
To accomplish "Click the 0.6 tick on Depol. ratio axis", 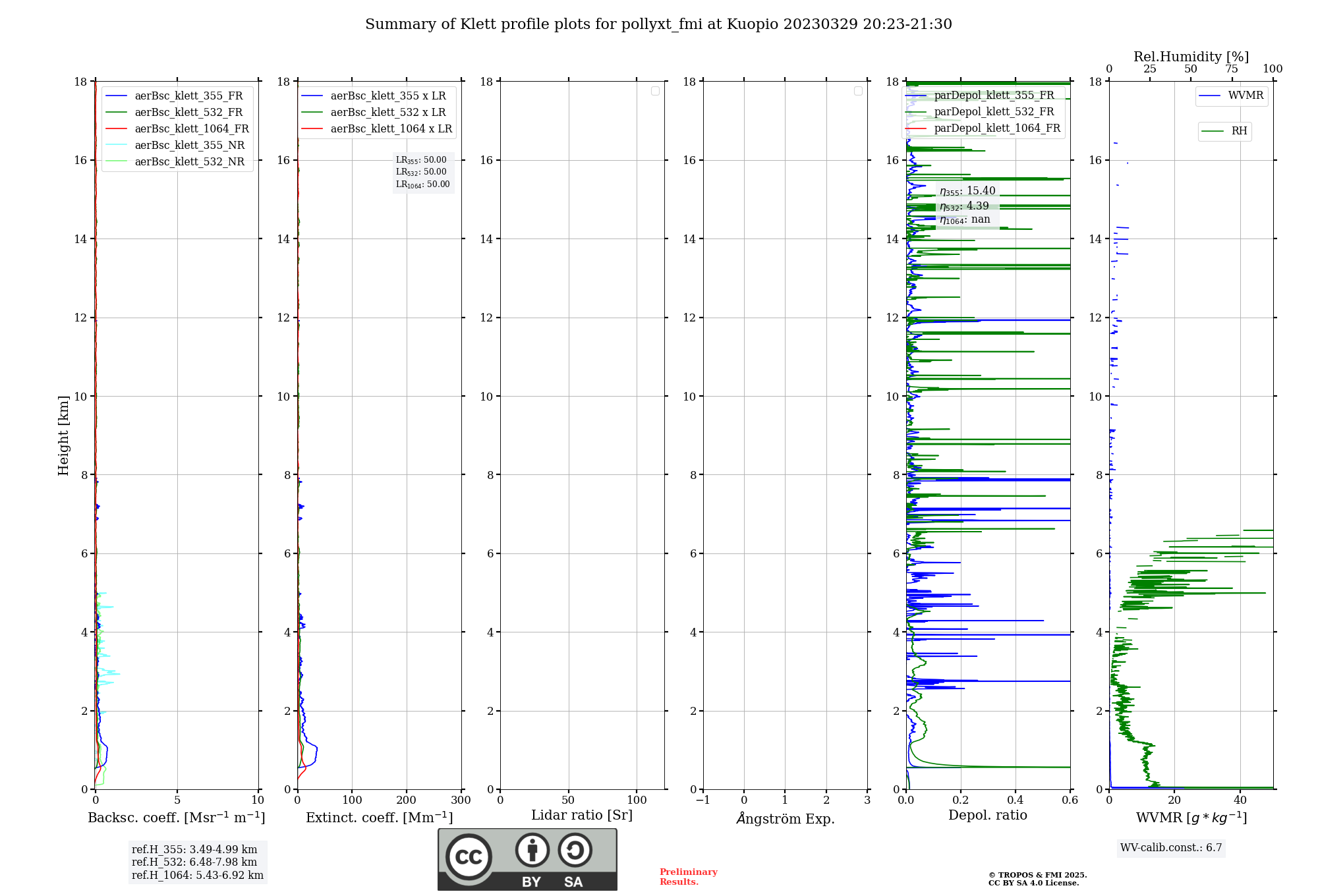I will pyautogui.click(x=1070, y=800).
